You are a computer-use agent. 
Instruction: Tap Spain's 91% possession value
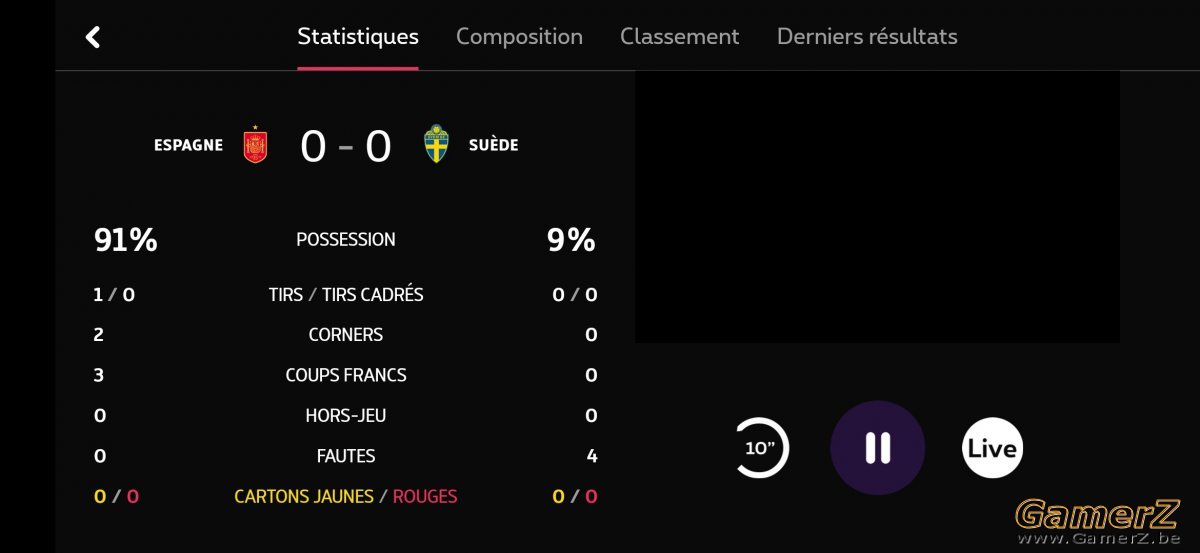click(126, 240)
